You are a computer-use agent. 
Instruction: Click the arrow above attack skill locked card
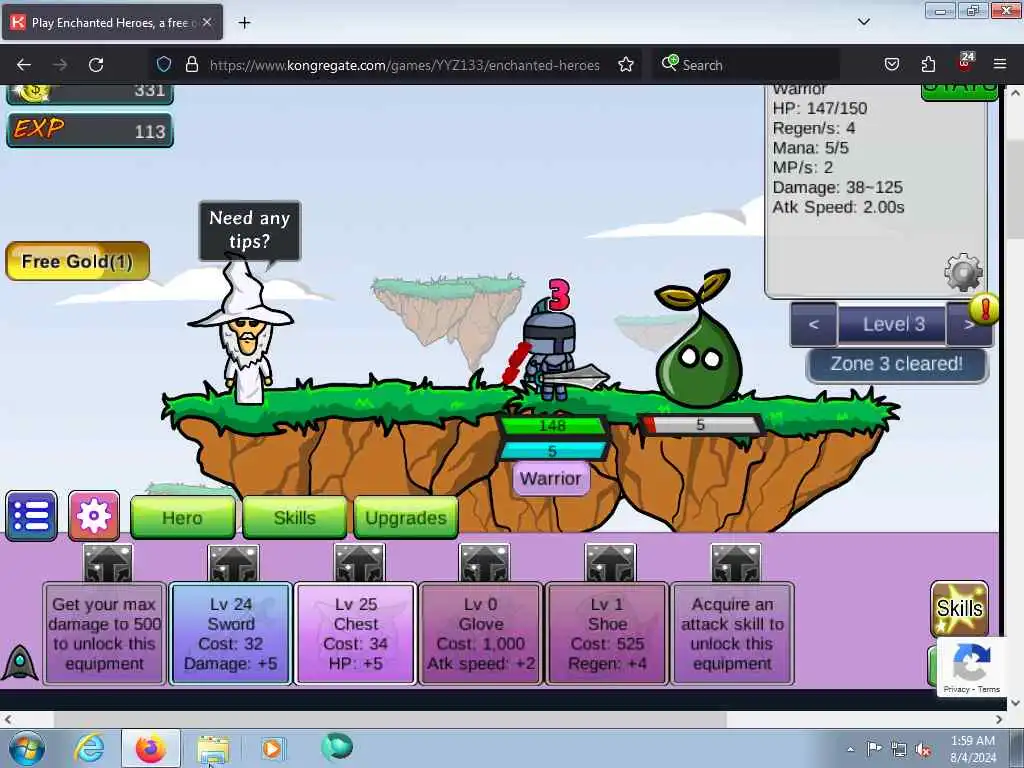[x=736, y=563]
